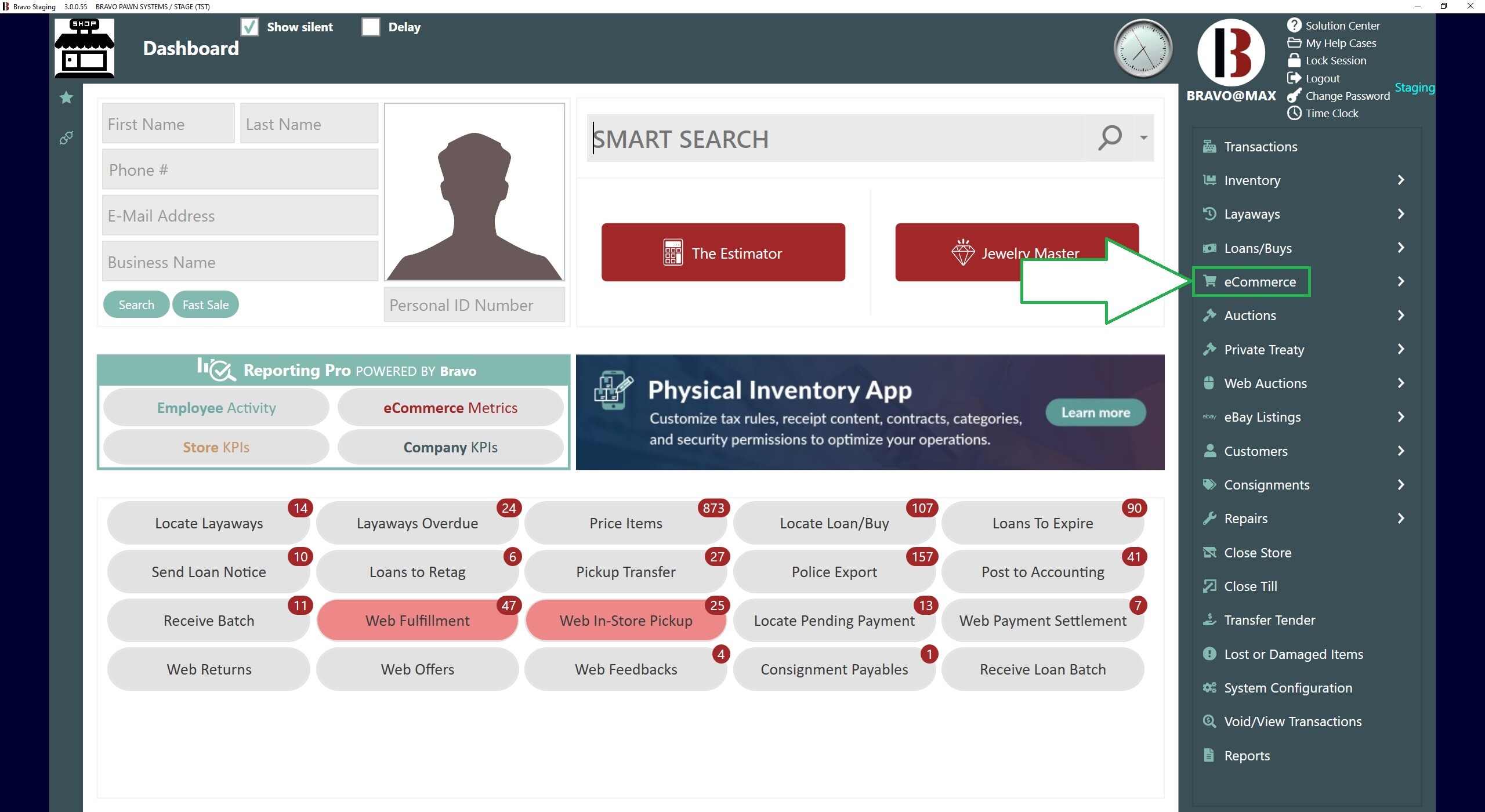Select the Web Auctions menu item
Image resolution: width=1485 pixels, height=812 pixels.
click(1265, 383)
